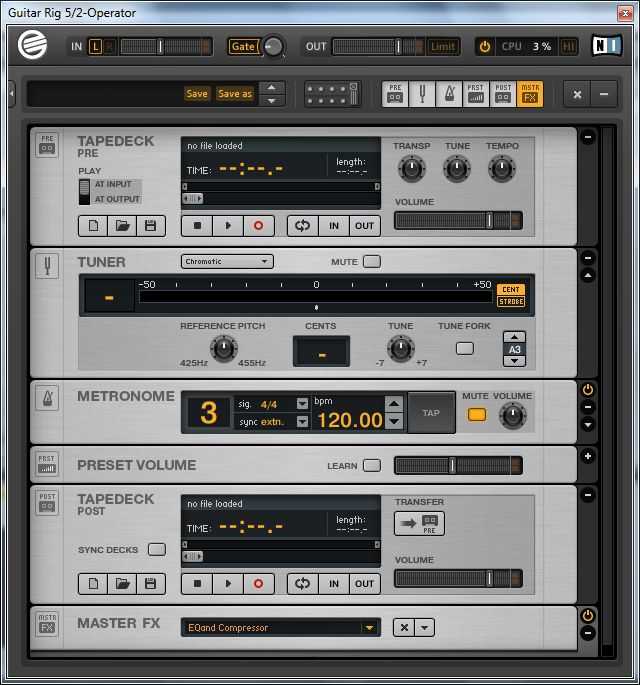Start playback in Tapedeck Pre
The image size is (640, 685).
coord(228,226)
